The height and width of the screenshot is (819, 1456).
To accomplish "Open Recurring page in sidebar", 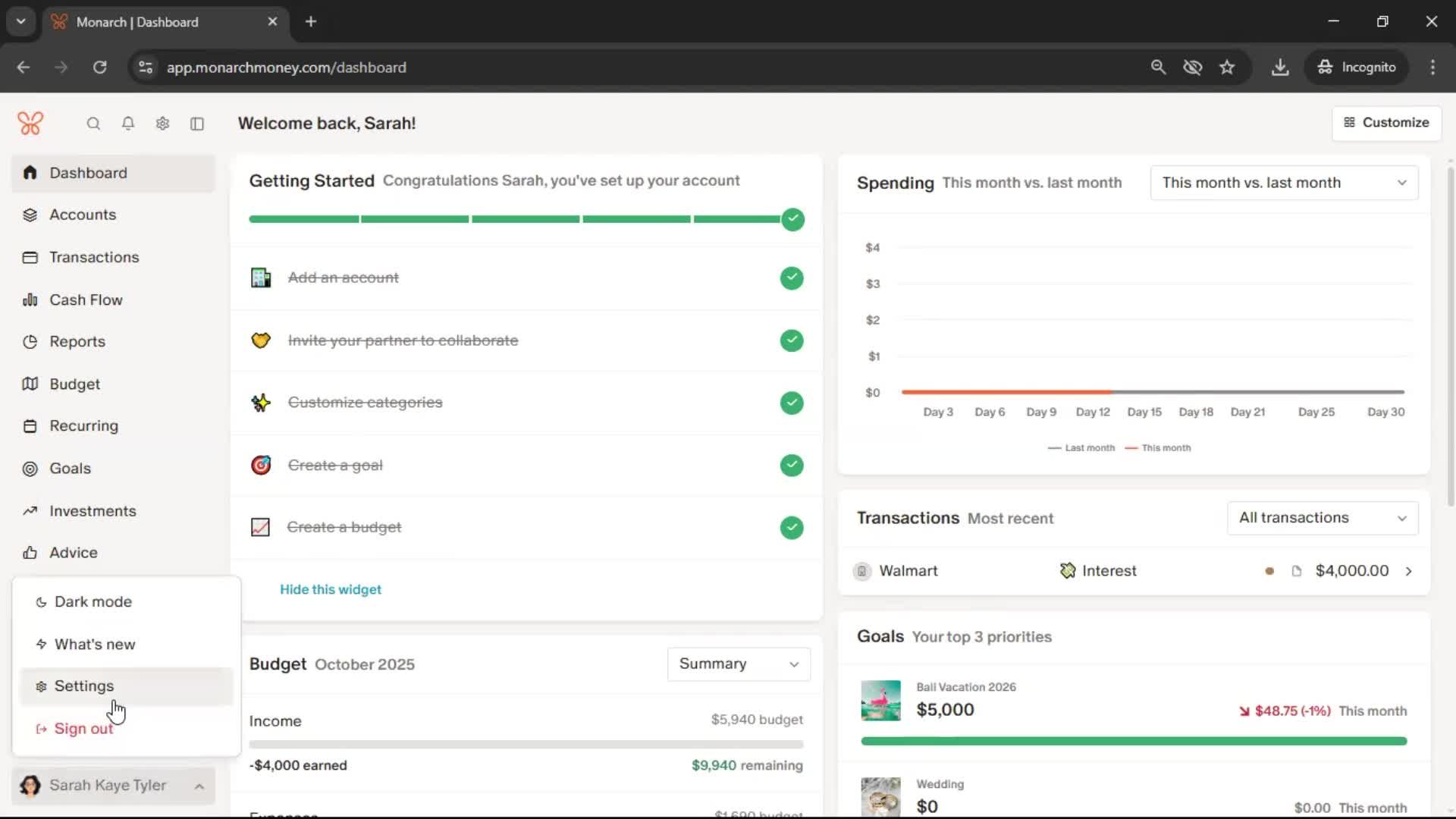I will [x=83, y=425].
